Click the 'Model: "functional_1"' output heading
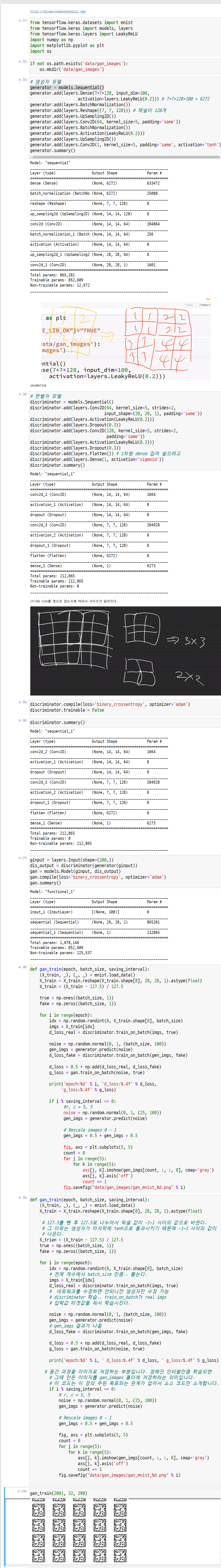Screen dimensions: 221x1568 point(52,892)
